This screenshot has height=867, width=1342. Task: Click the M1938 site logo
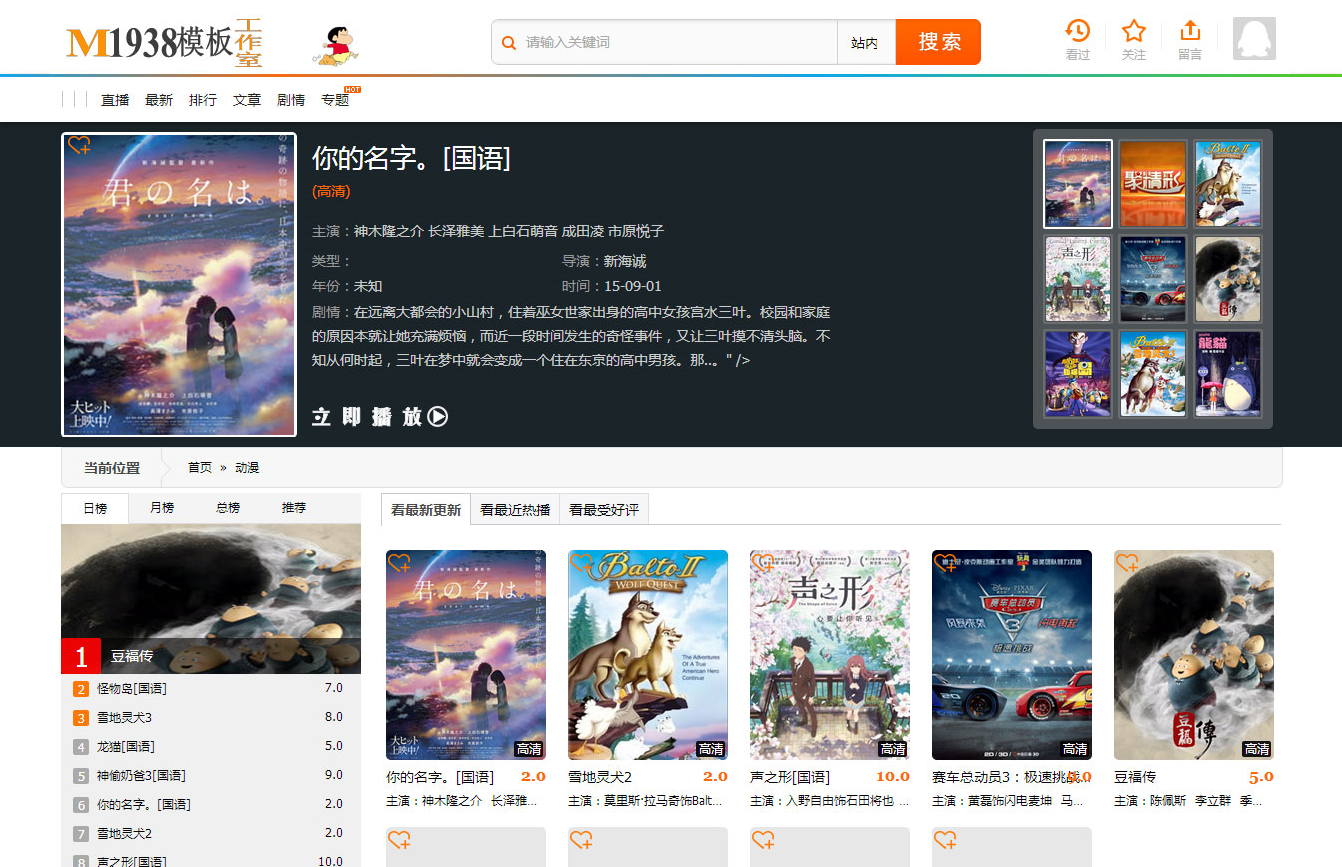pyautogui.click(x=164, y=42)
